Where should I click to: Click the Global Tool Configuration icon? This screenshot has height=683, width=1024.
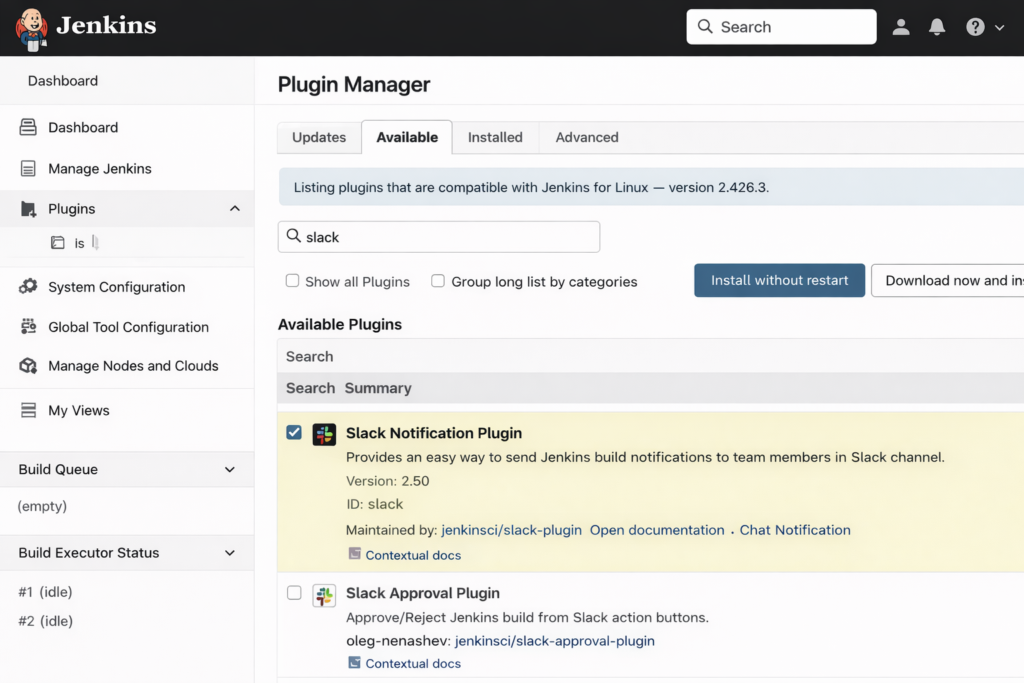click(x=29, y=327)
